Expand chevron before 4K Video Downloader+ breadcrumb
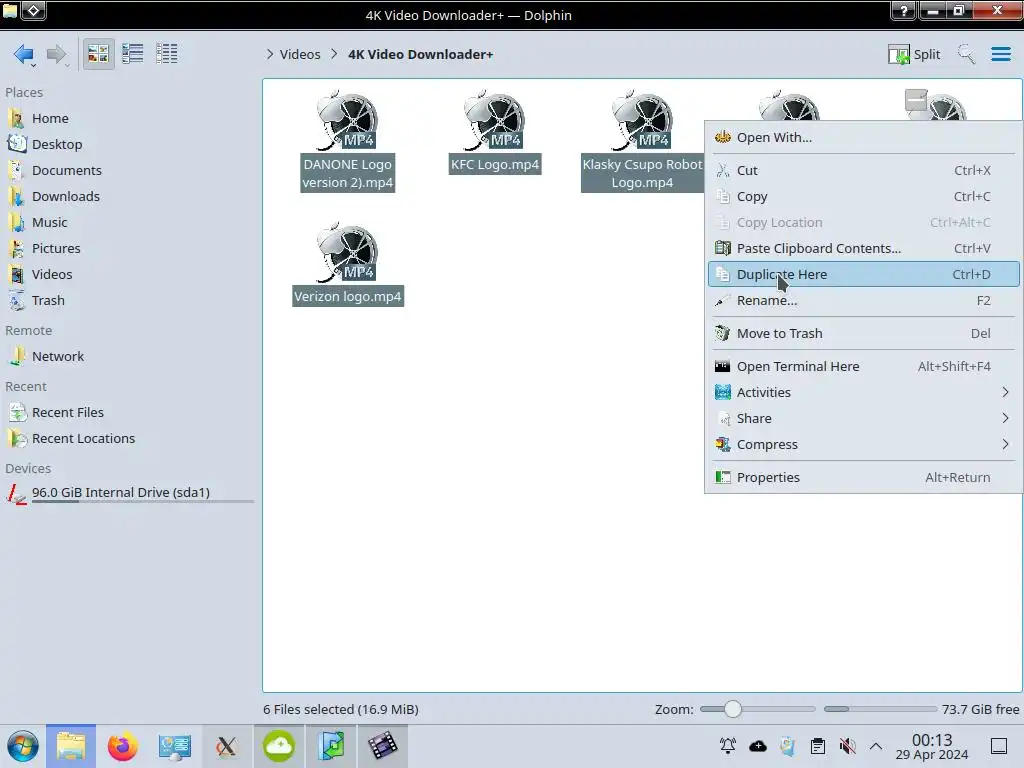Screen dimensions: 1024x768 334,54
